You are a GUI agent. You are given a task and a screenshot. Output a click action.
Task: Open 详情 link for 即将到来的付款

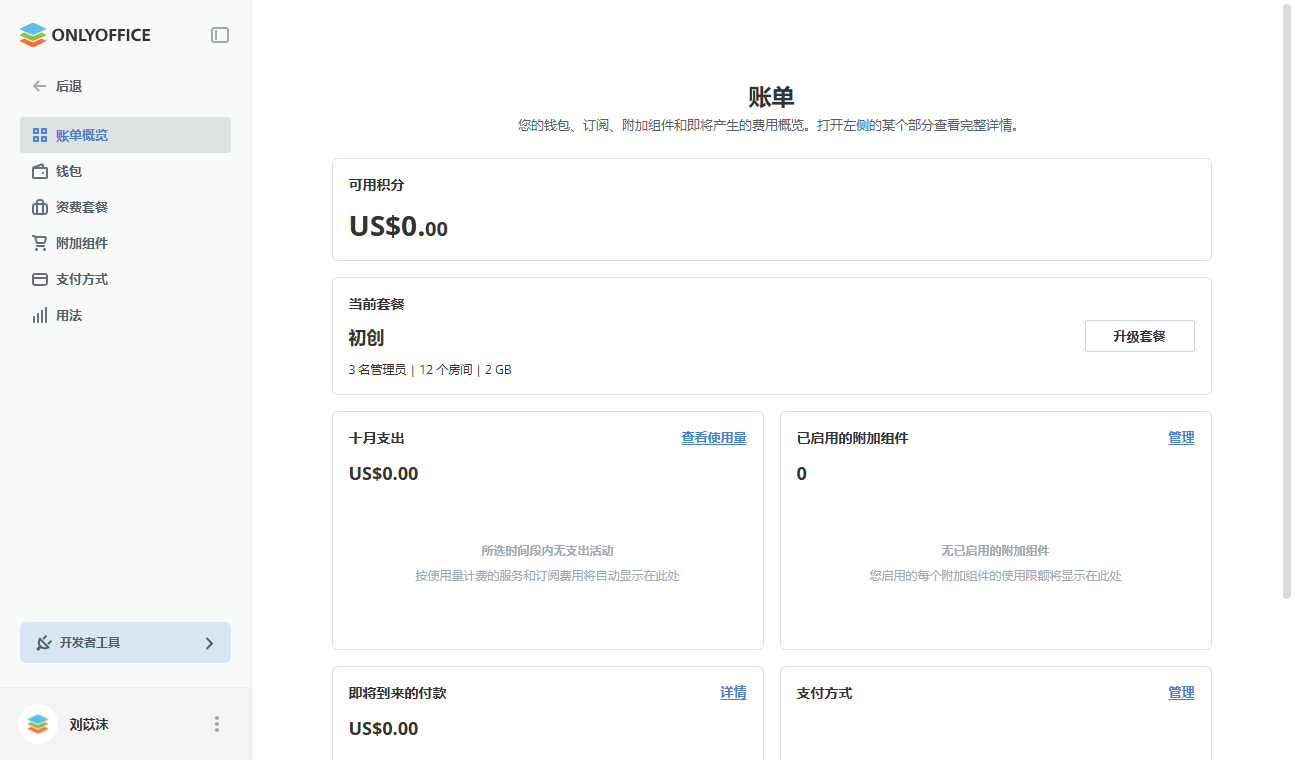733,693
